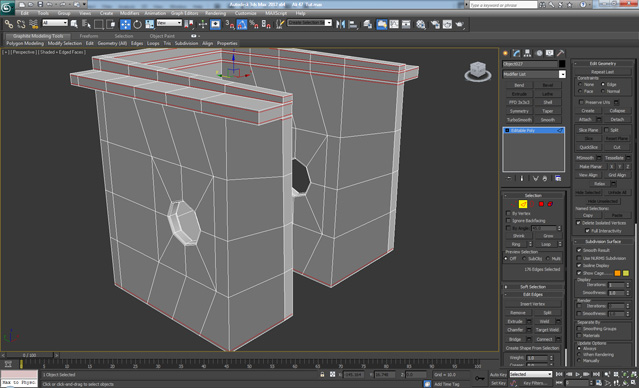
Task: Select Polygon sub-object level icon
Action: 541,204
